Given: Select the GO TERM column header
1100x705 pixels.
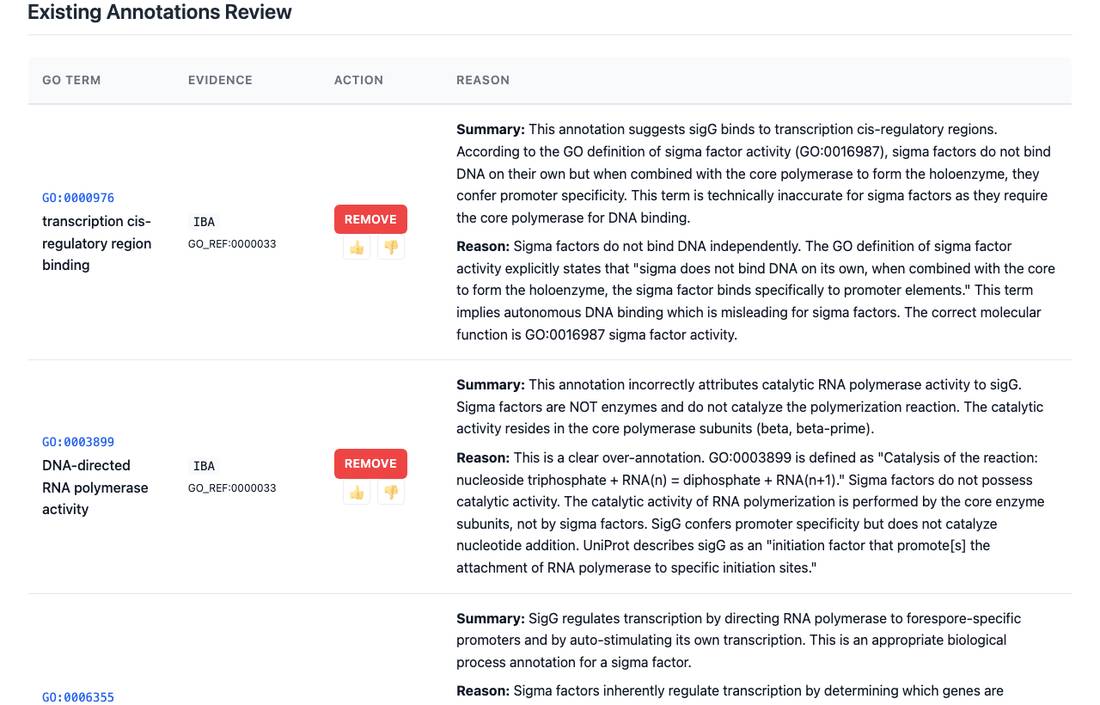Looking at the screenshot, I should [72, 80].
